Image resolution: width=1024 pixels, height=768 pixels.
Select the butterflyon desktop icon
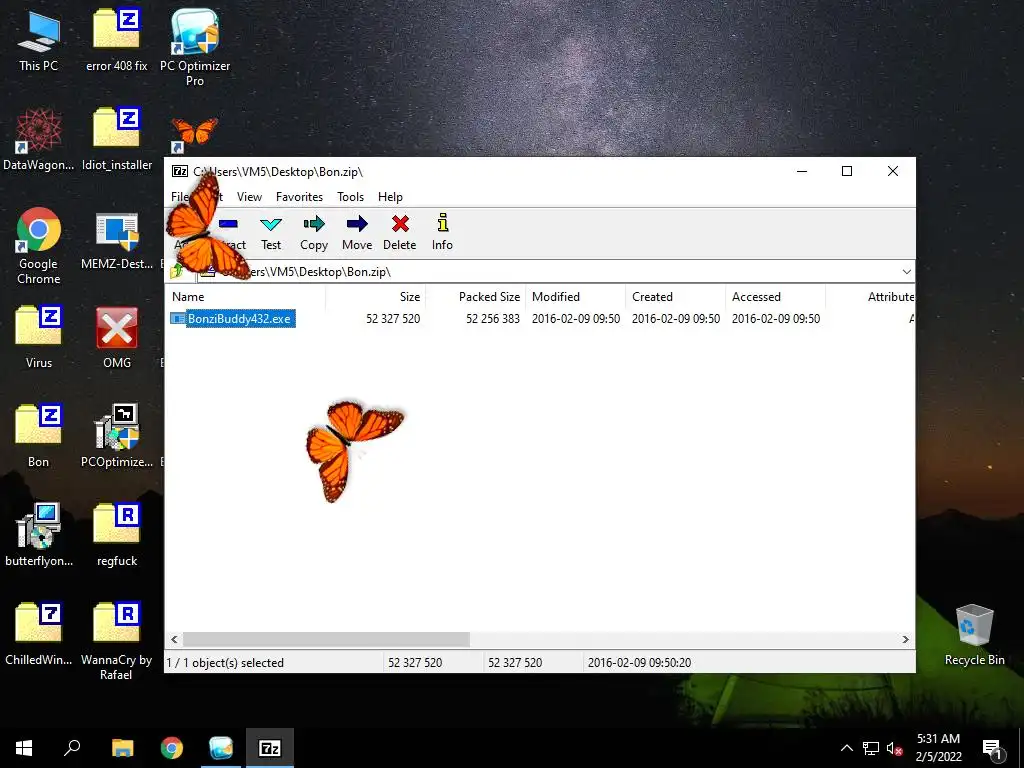point(39,536)
